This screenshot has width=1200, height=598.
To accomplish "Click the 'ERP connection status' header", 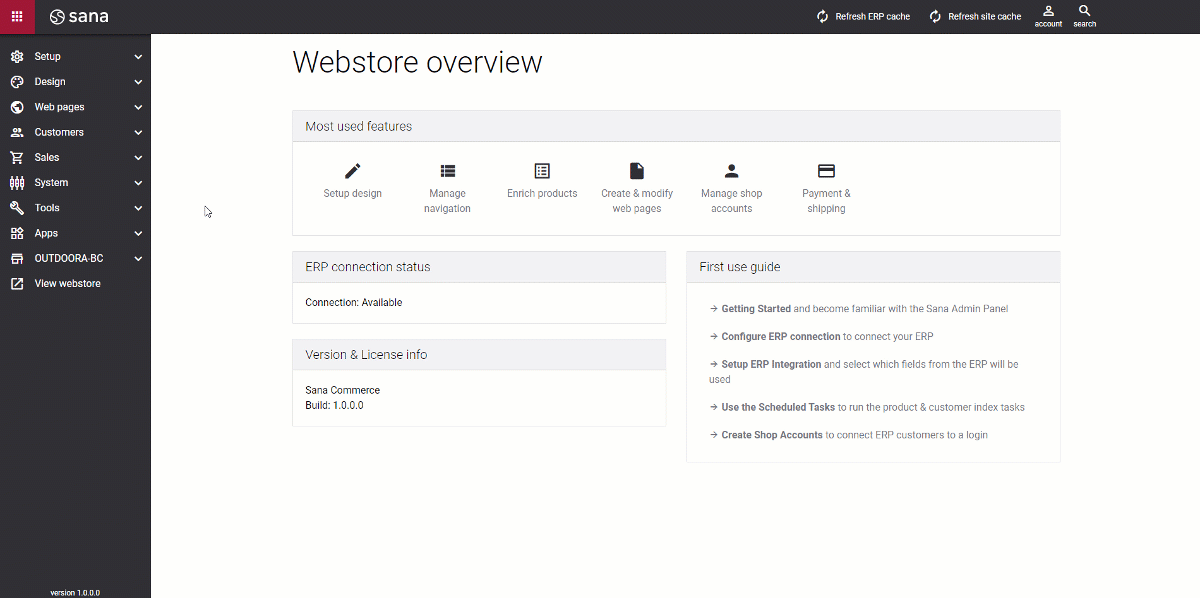I will [479, 267].
